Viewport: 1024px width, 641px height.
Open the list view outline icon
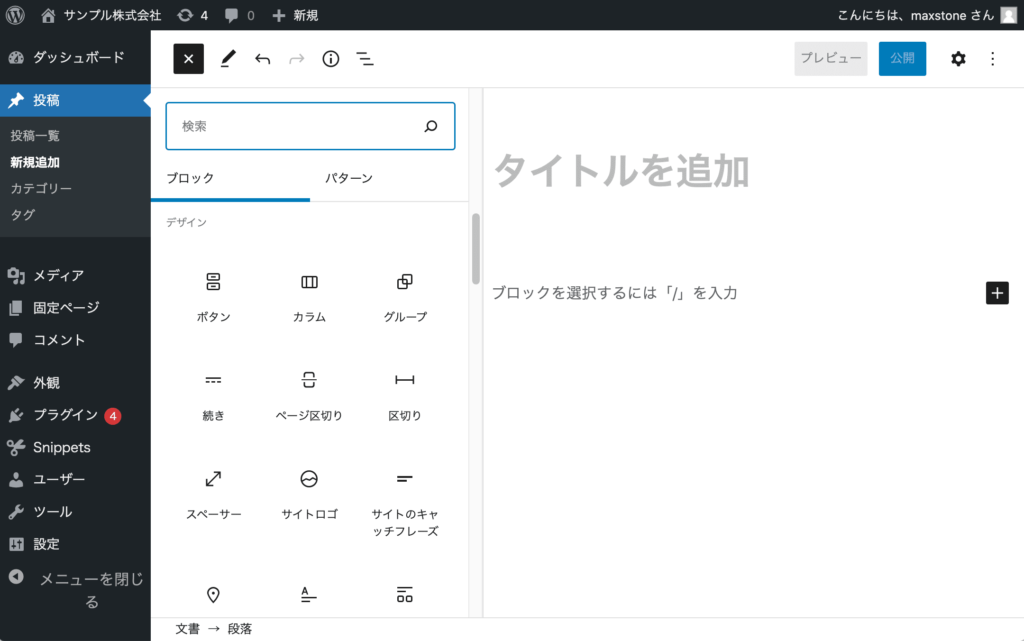tap(365, 58)
